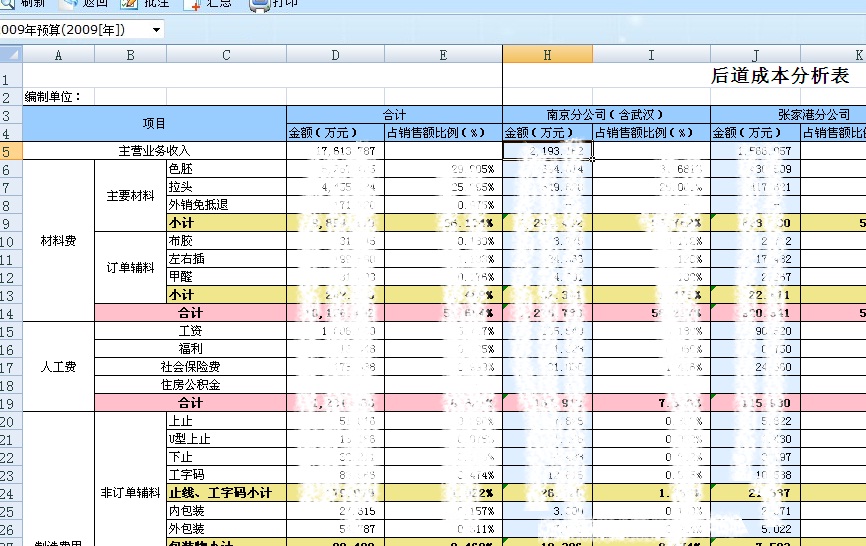Click the 打印 printer icon
Viewport: 866px width, 546px height.
(x=259, y=4)
